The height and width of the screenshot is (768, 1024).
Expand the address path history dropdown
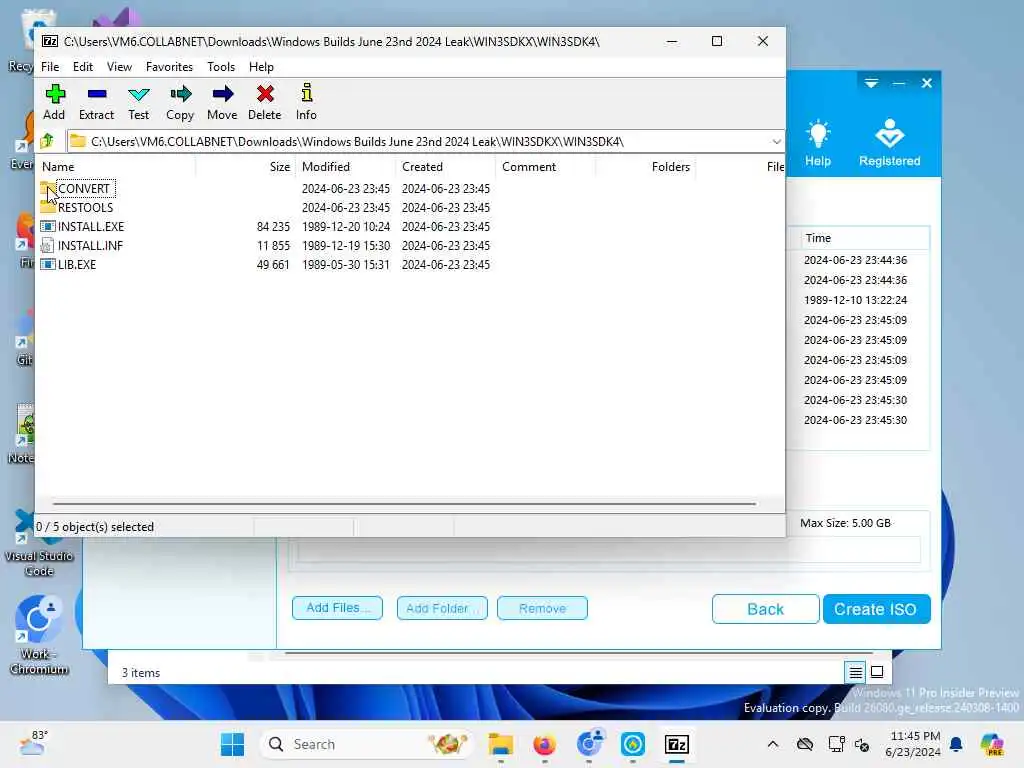pyautogui.click(x=776, y=142)
